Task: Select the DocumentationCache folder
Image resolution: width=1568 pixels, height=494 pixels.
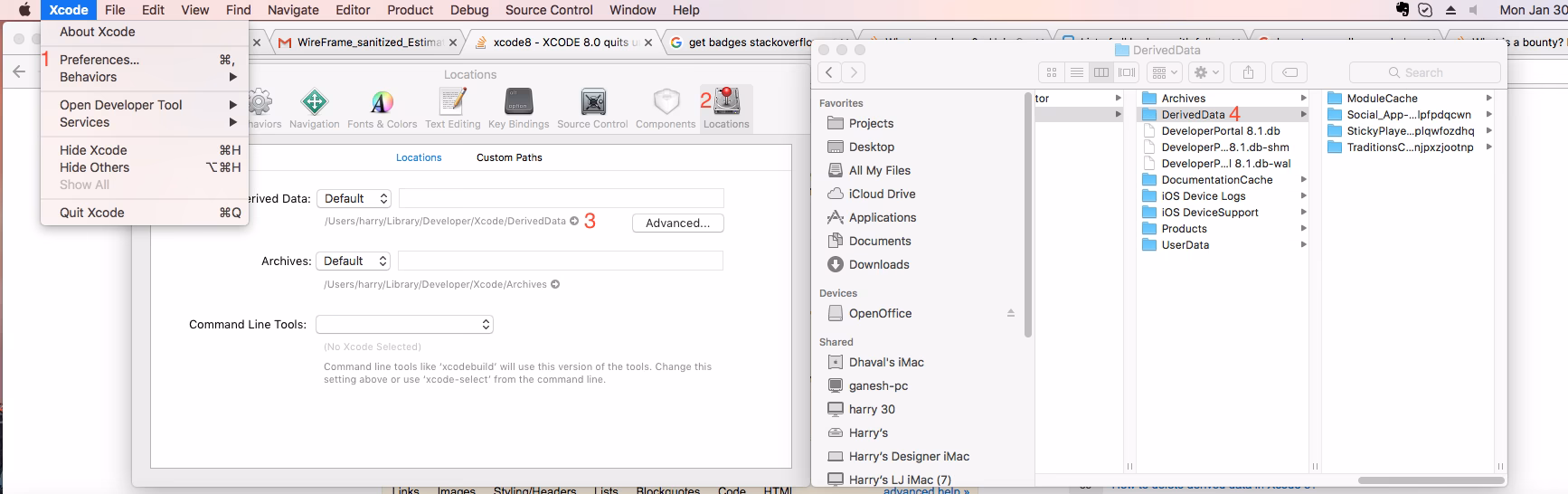Action: (1217, 180)
